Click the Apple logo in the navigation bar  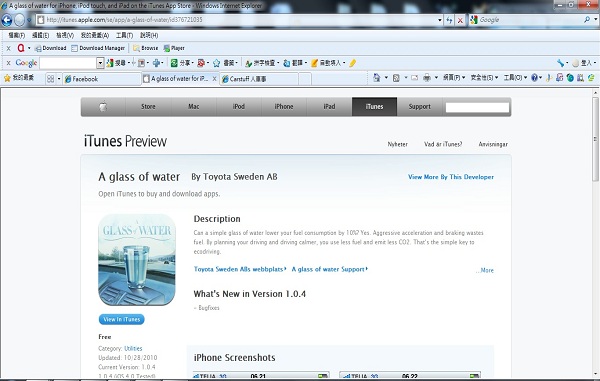coord(103,107)
